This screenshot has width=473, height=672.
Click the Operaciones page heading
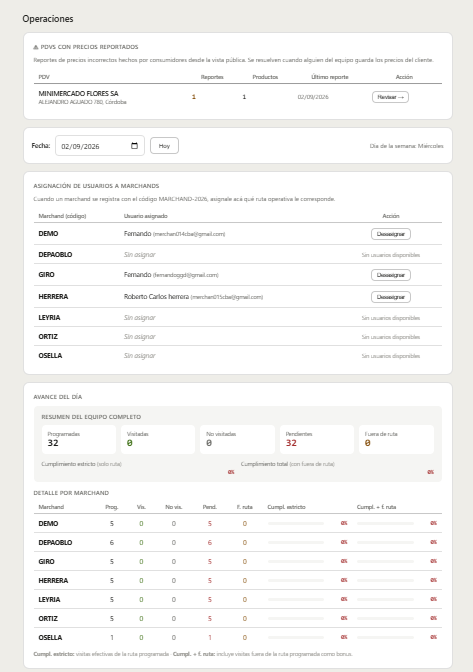[x=48, y=19]
